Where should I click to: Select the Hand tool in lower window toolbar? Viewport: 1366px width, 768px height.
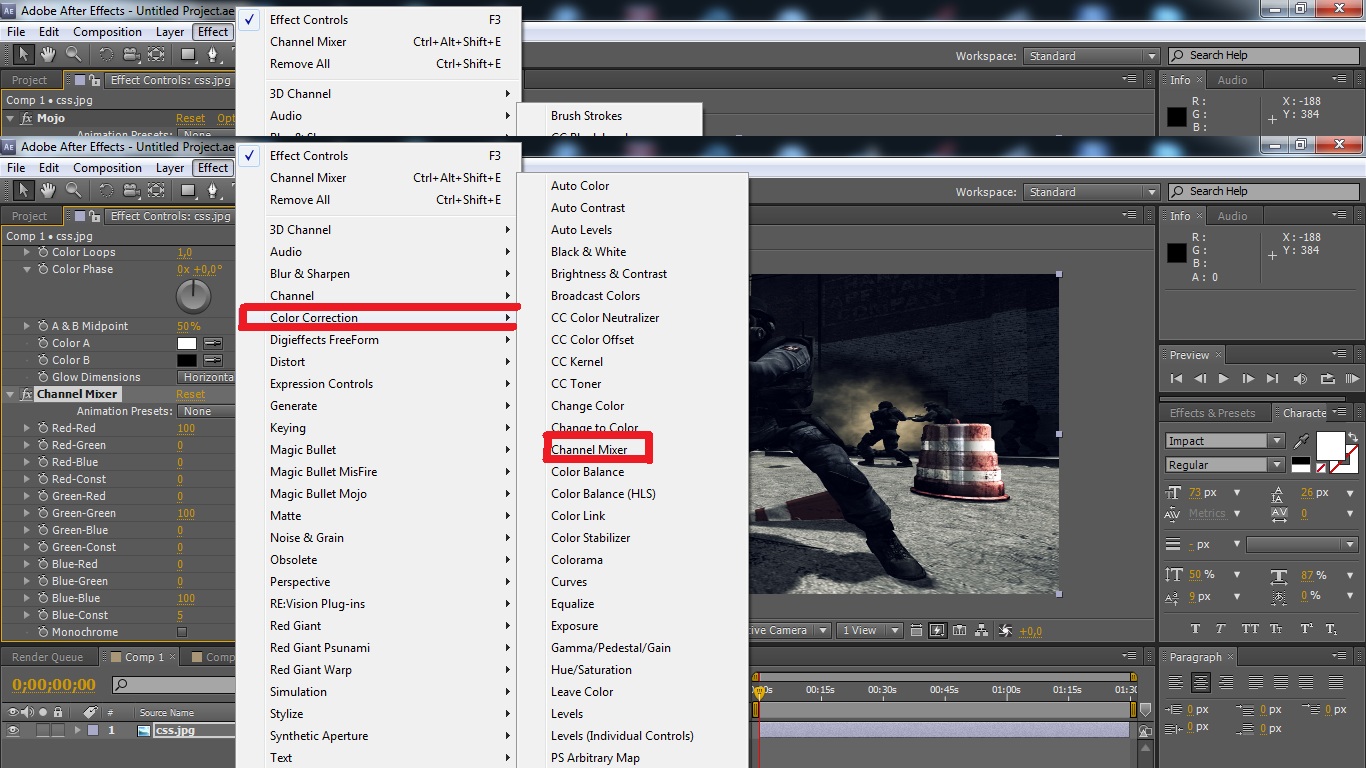click(x=48, y=190)
